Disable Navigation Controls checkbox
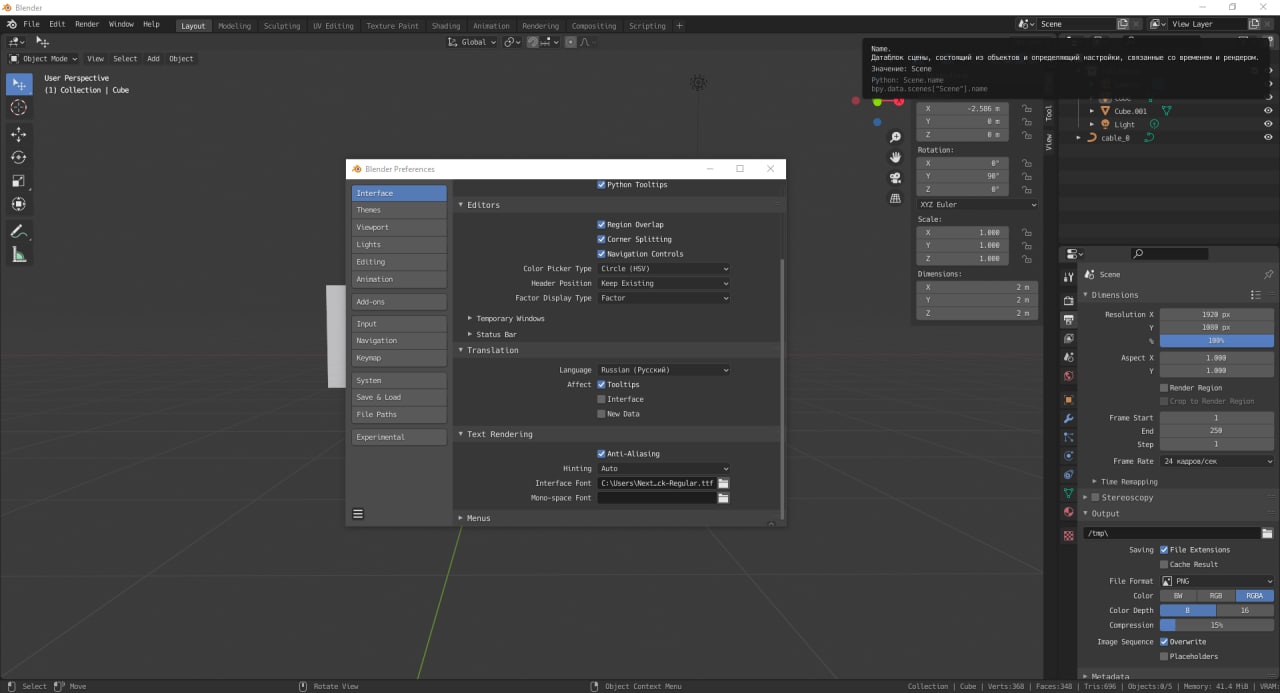This screenshot has height=693, width=1280. tap(601, 254)
